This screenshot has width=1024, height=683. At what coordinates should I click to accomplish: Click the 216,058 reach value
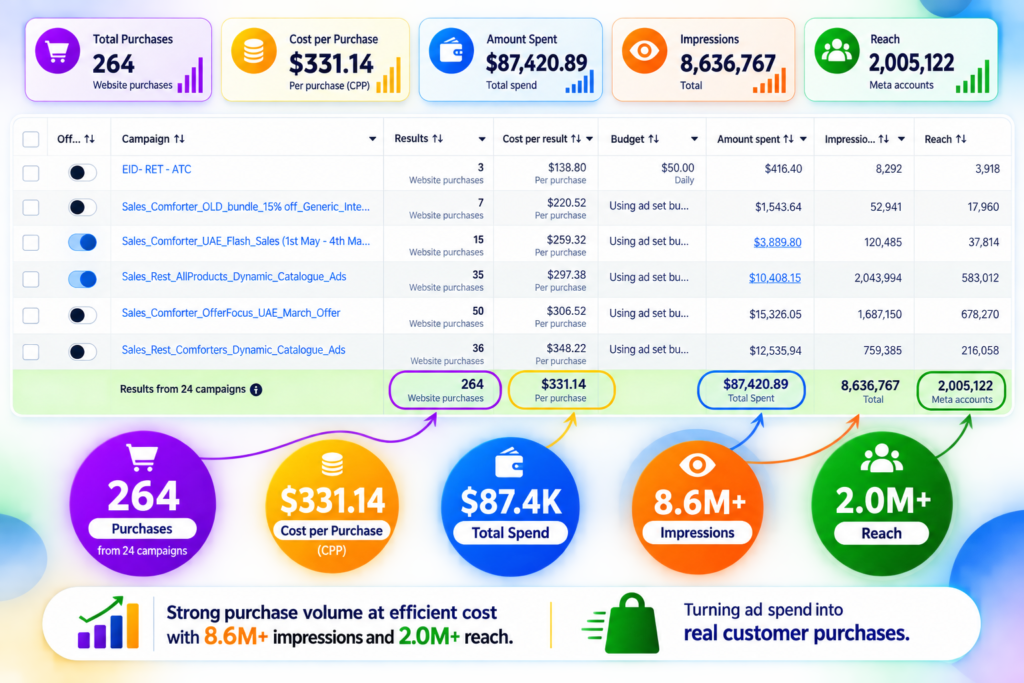click(980, 351)
